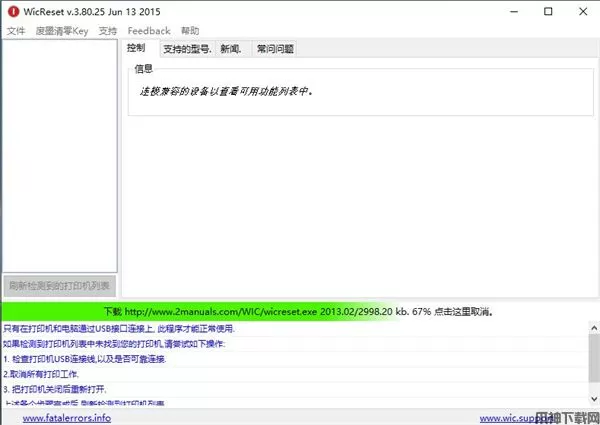This screenshot has width=600, height=425.
Task: Click the green download progress bar to cancel
Action: point(300,311)
